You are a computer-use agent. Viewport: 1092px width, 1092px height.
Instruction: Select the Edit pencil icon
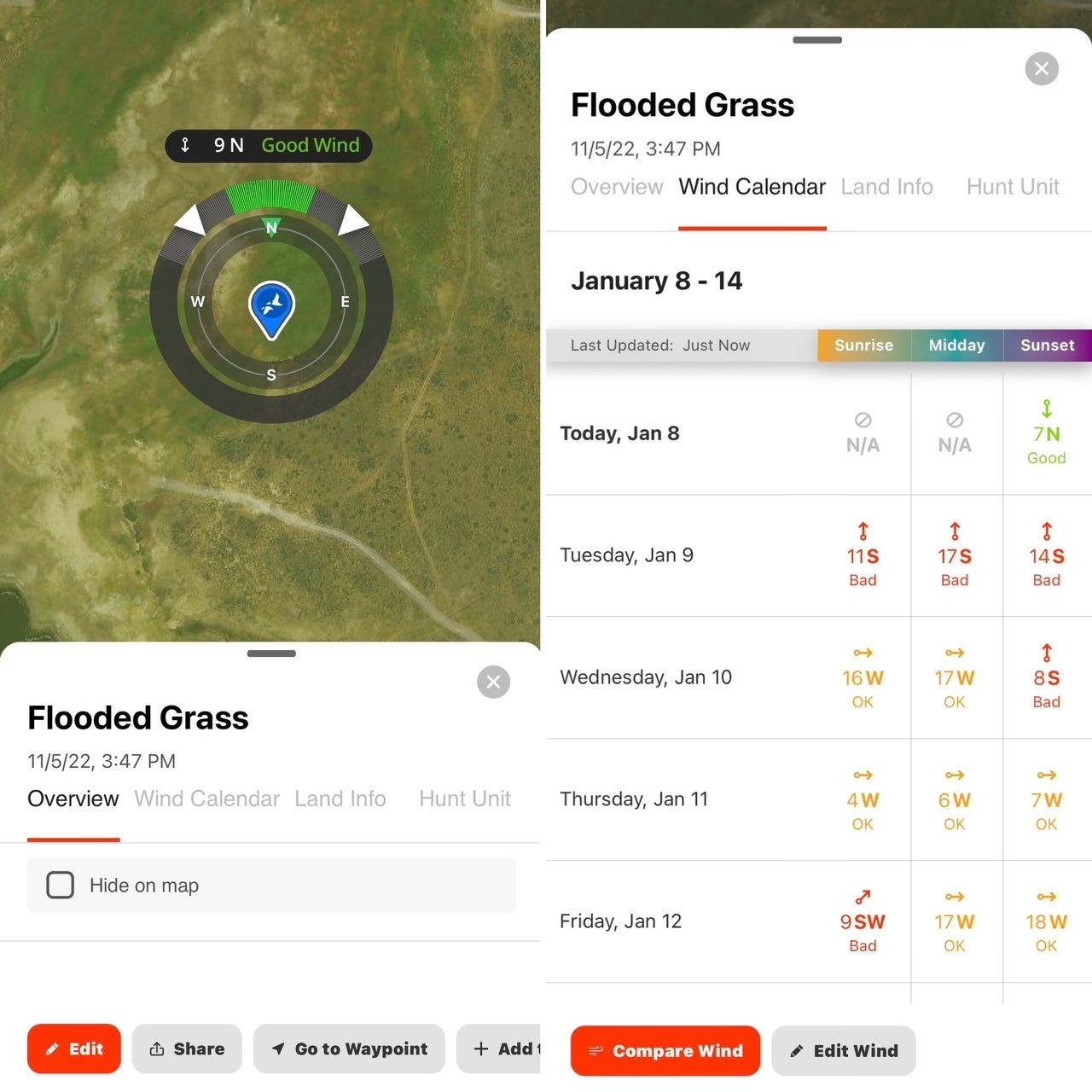(53, 1048)
